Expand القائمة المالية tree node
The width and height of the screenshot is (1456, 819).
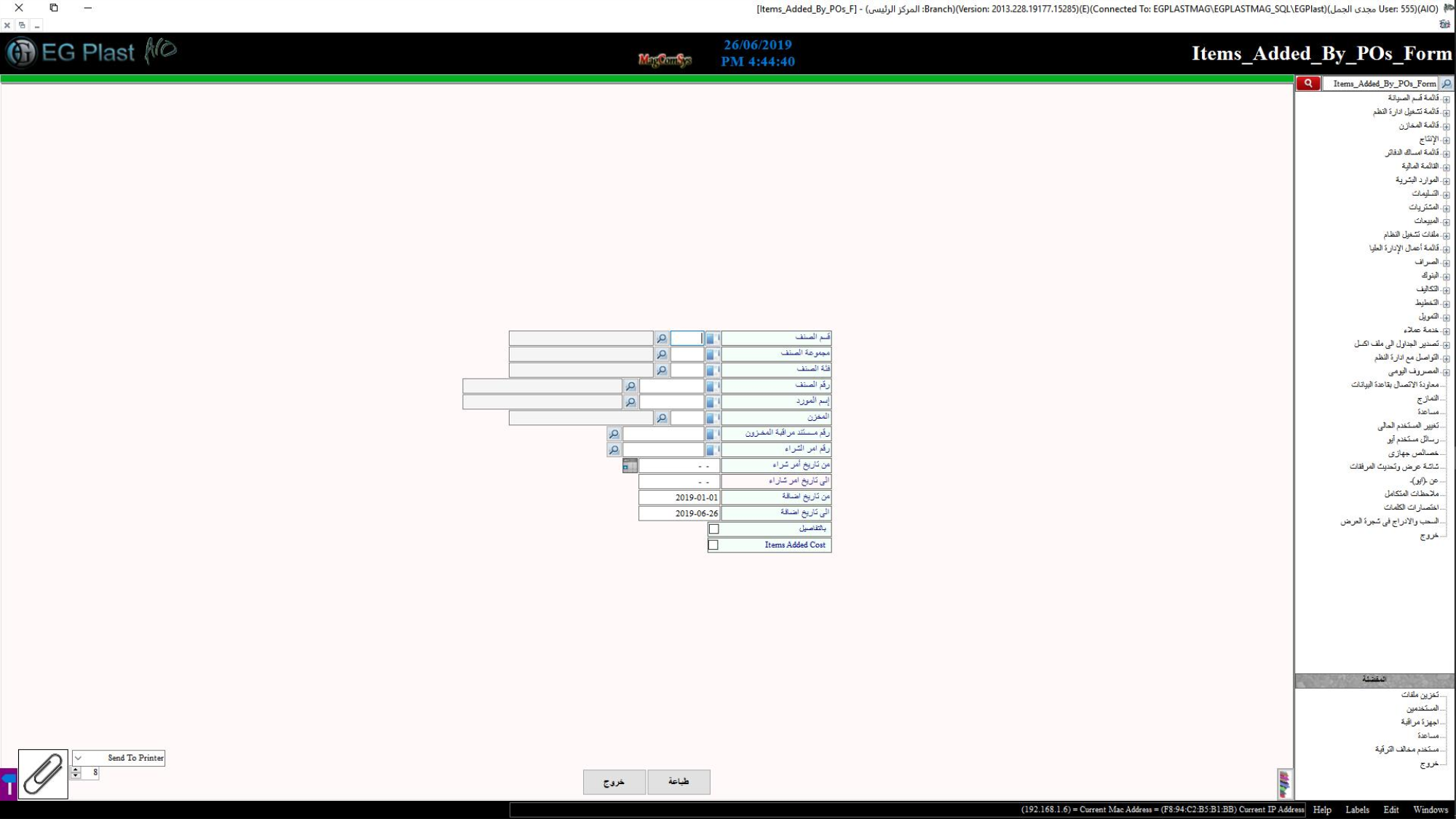click(1446, 167)
